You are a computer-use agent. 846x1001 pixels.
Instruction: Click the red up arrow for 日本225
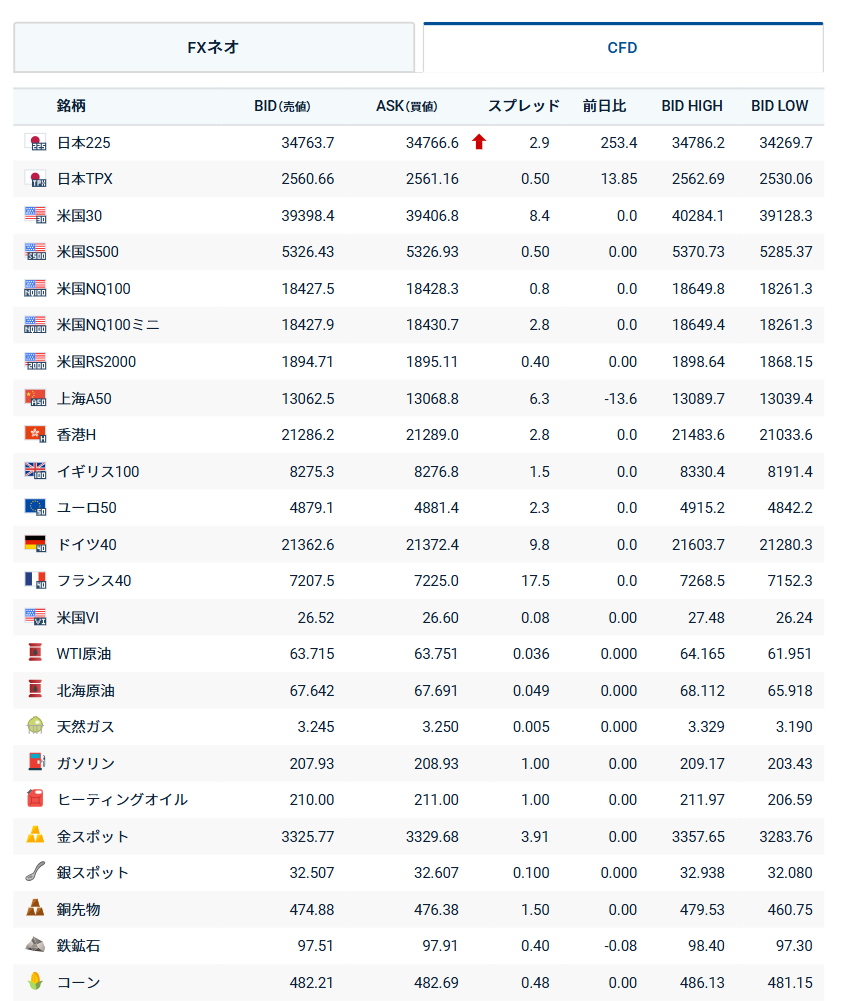click(x=479, y=142)
